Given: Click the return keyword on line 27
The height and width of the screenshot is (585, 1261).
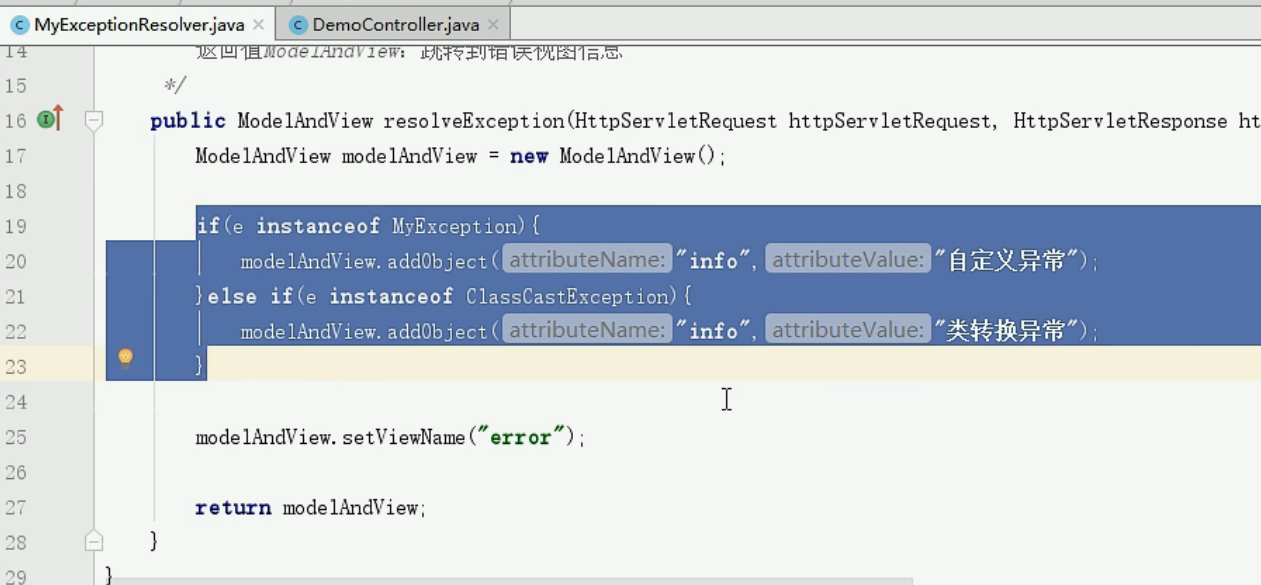Looking at the screenshot, I should coord(233,507).
